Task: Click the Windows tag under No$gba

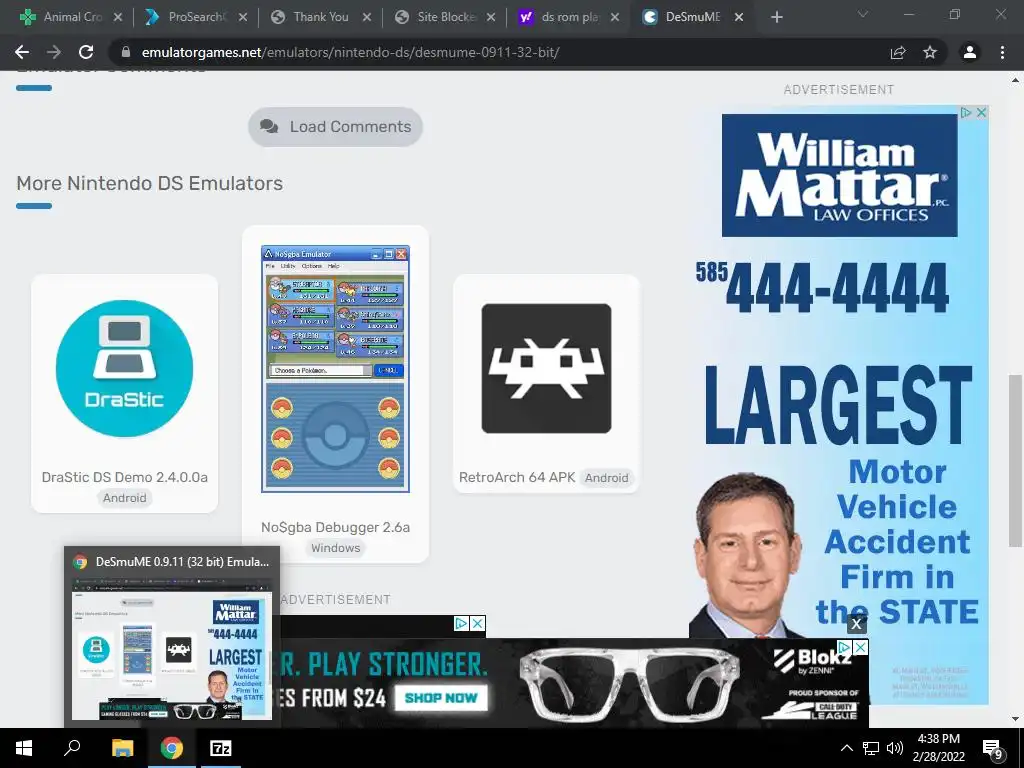Action: (335, 548)
